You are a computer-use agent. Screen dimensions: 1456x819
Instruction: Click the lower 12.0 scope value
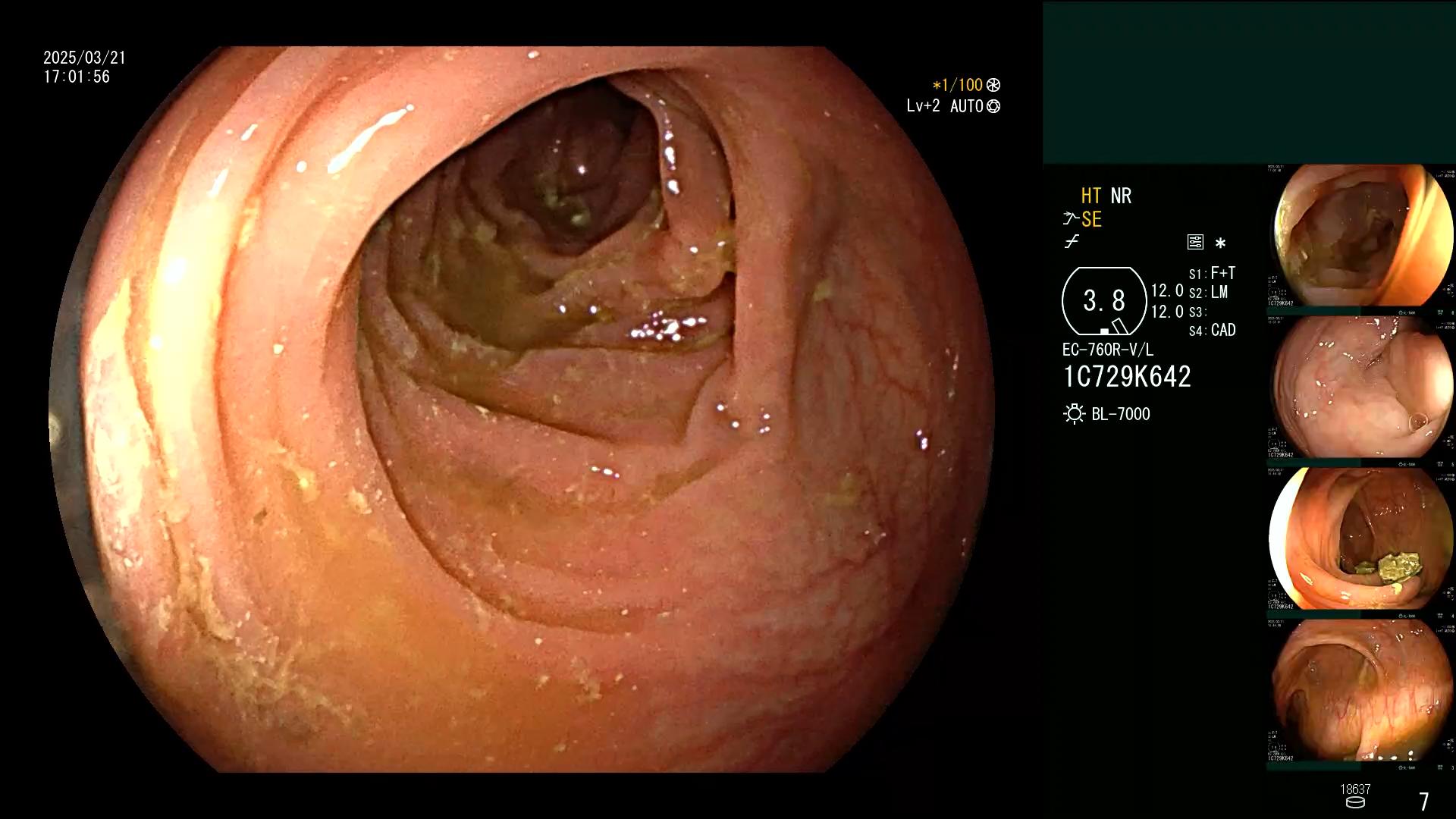click(x=1167, y=312)
